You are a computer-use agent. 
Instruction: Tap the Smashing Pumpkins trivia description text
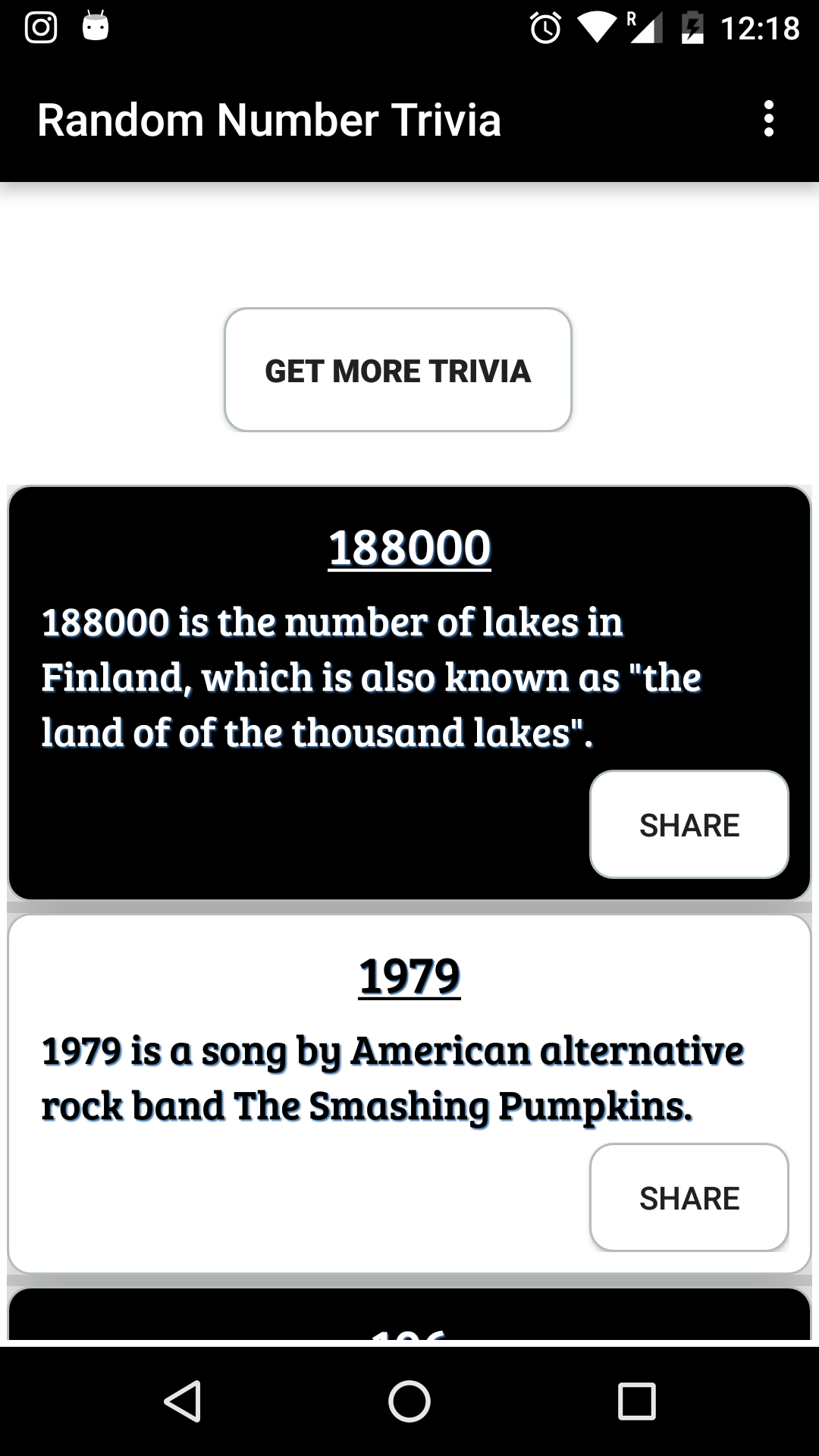click(x=392, y=1078)
